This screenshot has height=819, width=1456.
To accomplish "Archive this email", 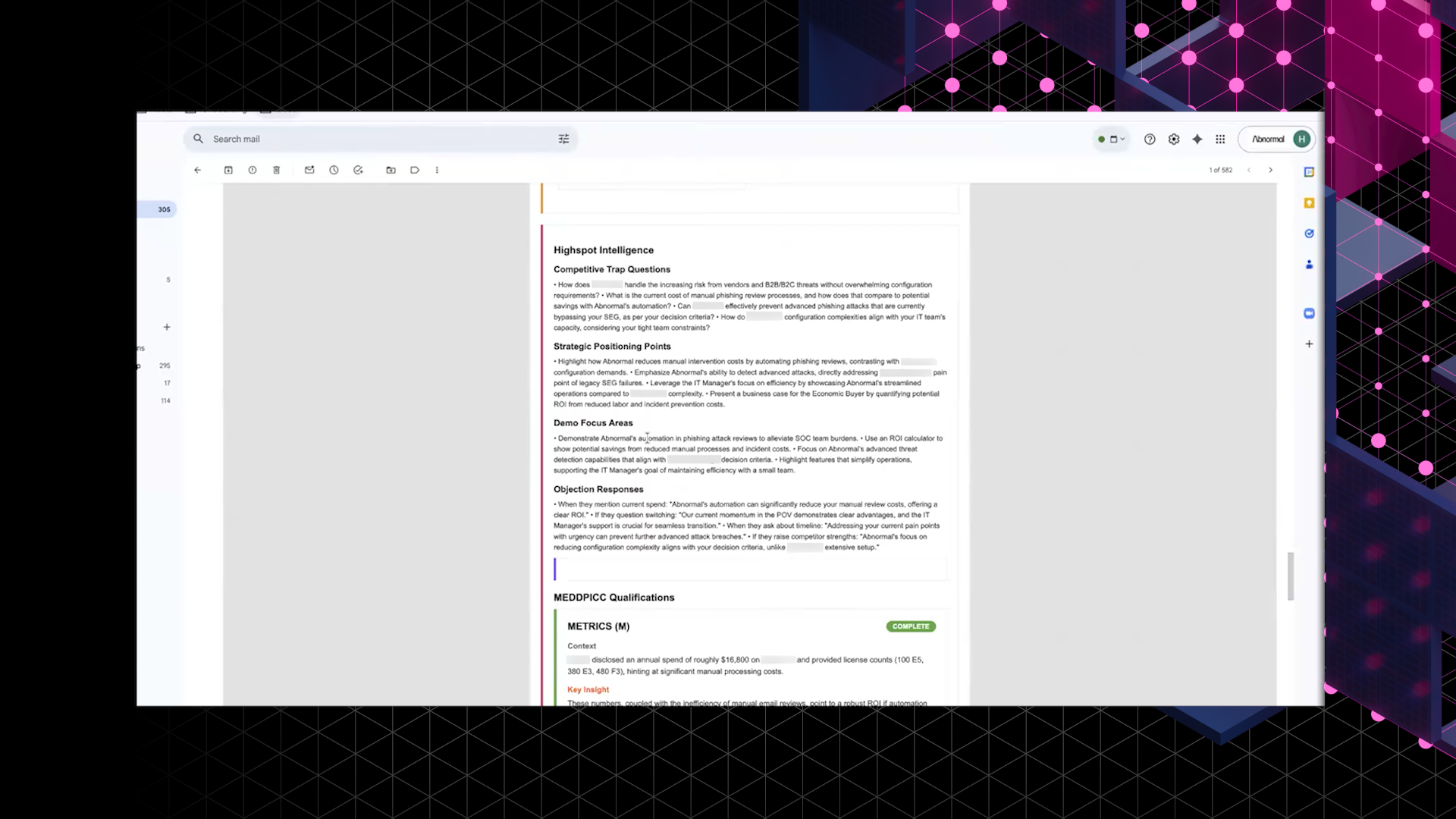I will click(228, 170).
